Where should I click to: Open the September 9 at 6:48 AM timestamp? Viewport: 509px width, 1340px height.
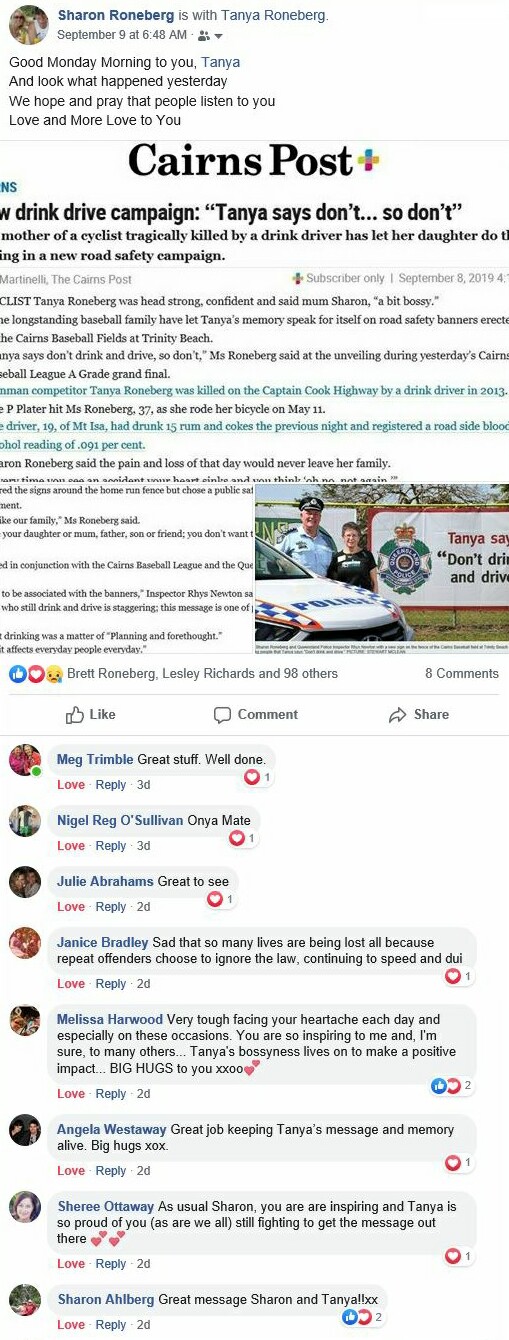123,35
